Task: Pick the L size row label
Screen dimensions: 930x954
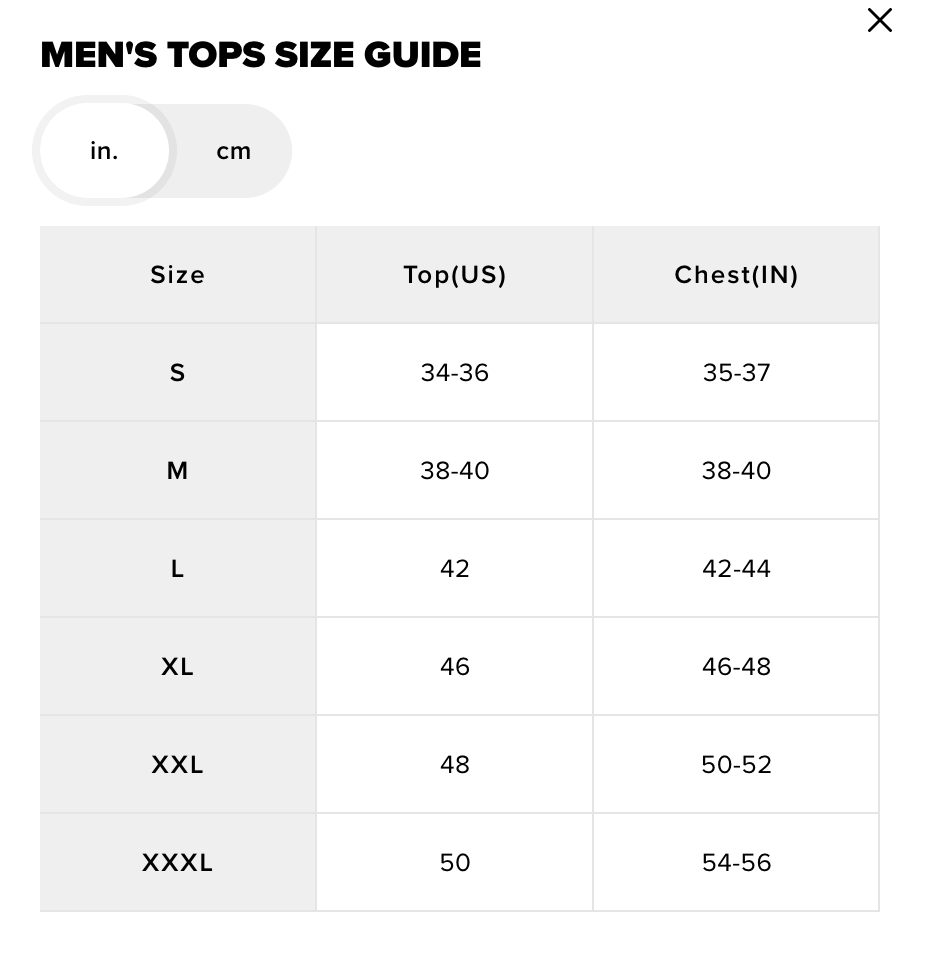Action: [178, 569]
